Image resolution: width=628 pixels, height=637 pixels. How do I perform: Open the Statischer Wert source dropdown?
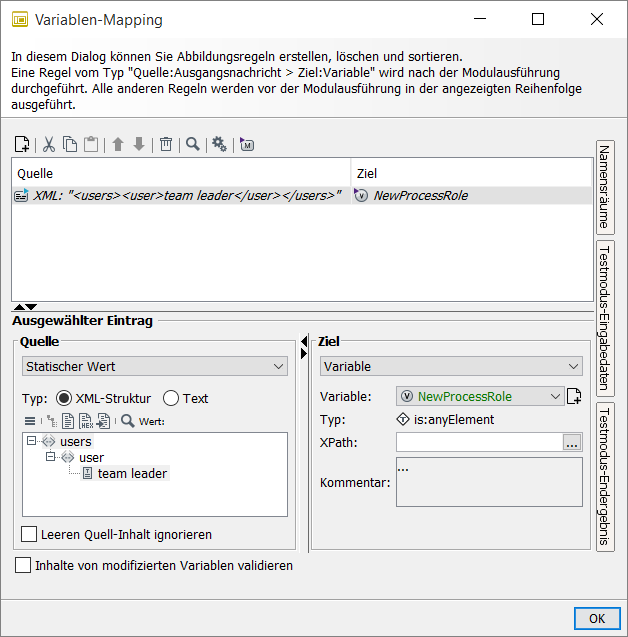155,367
